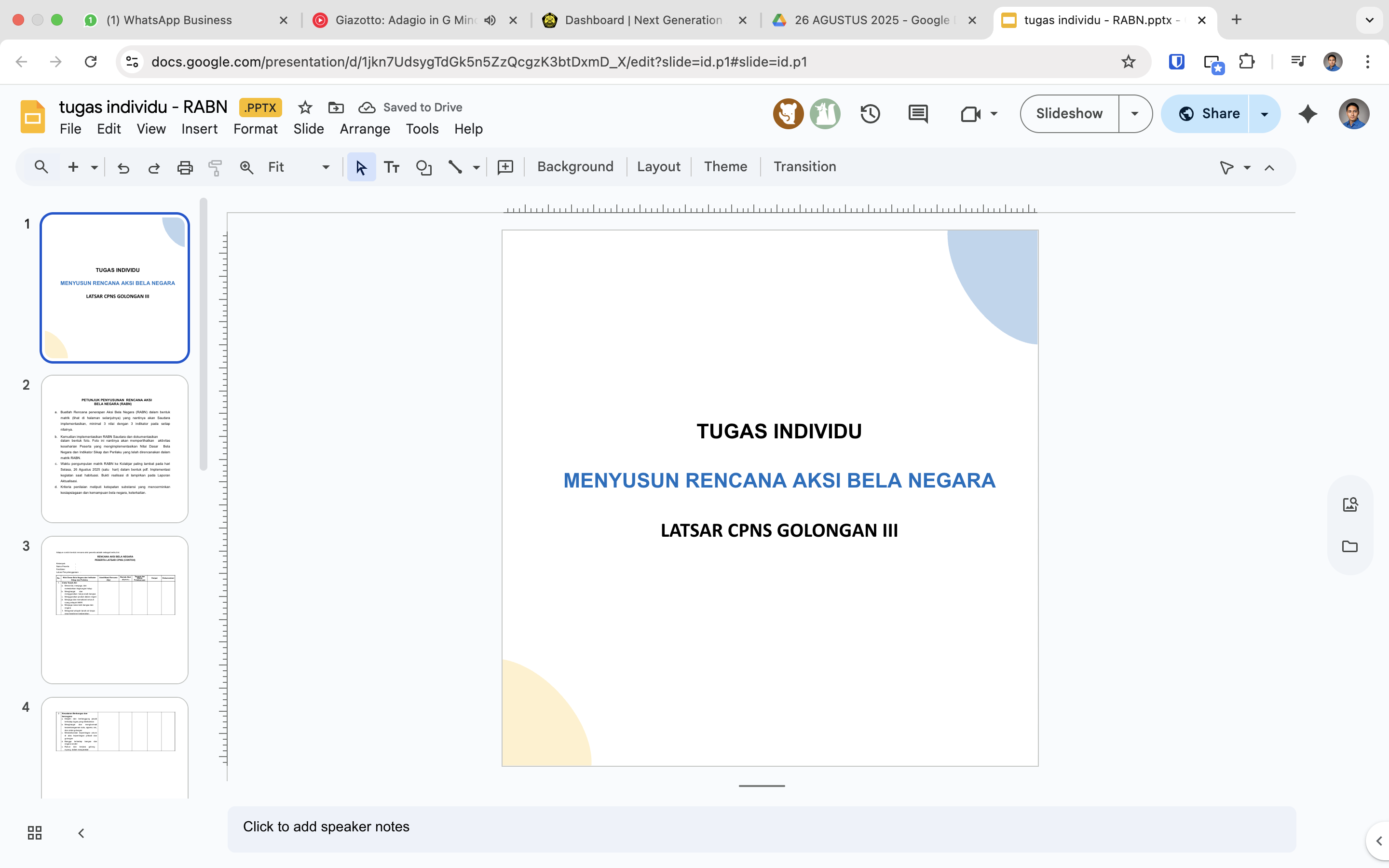Select slide 2 thumbnail
This screenshot has height=868, width=1389.
115,448
